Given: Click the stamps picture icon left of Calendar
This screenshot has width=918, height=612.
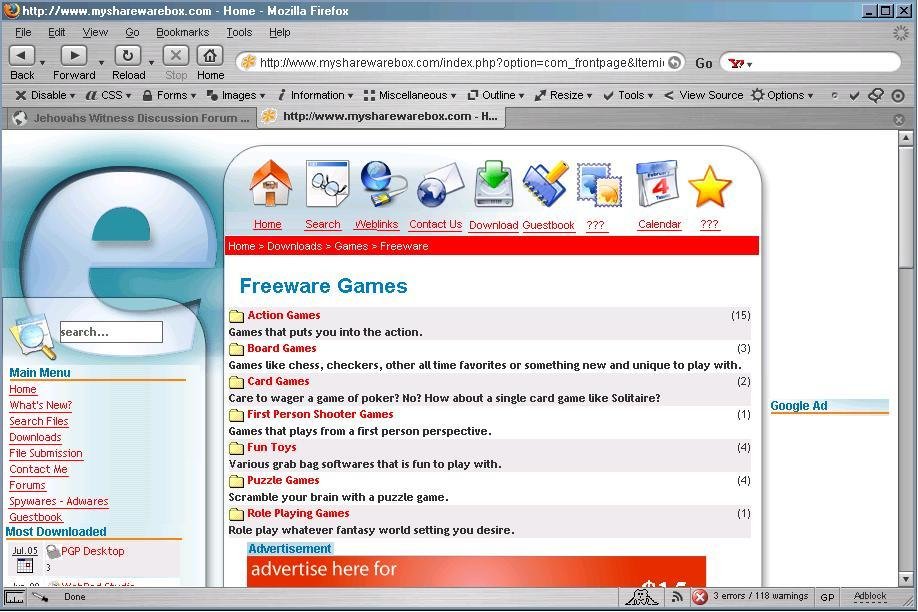Looking at the screenshot, I should point(599,184).
